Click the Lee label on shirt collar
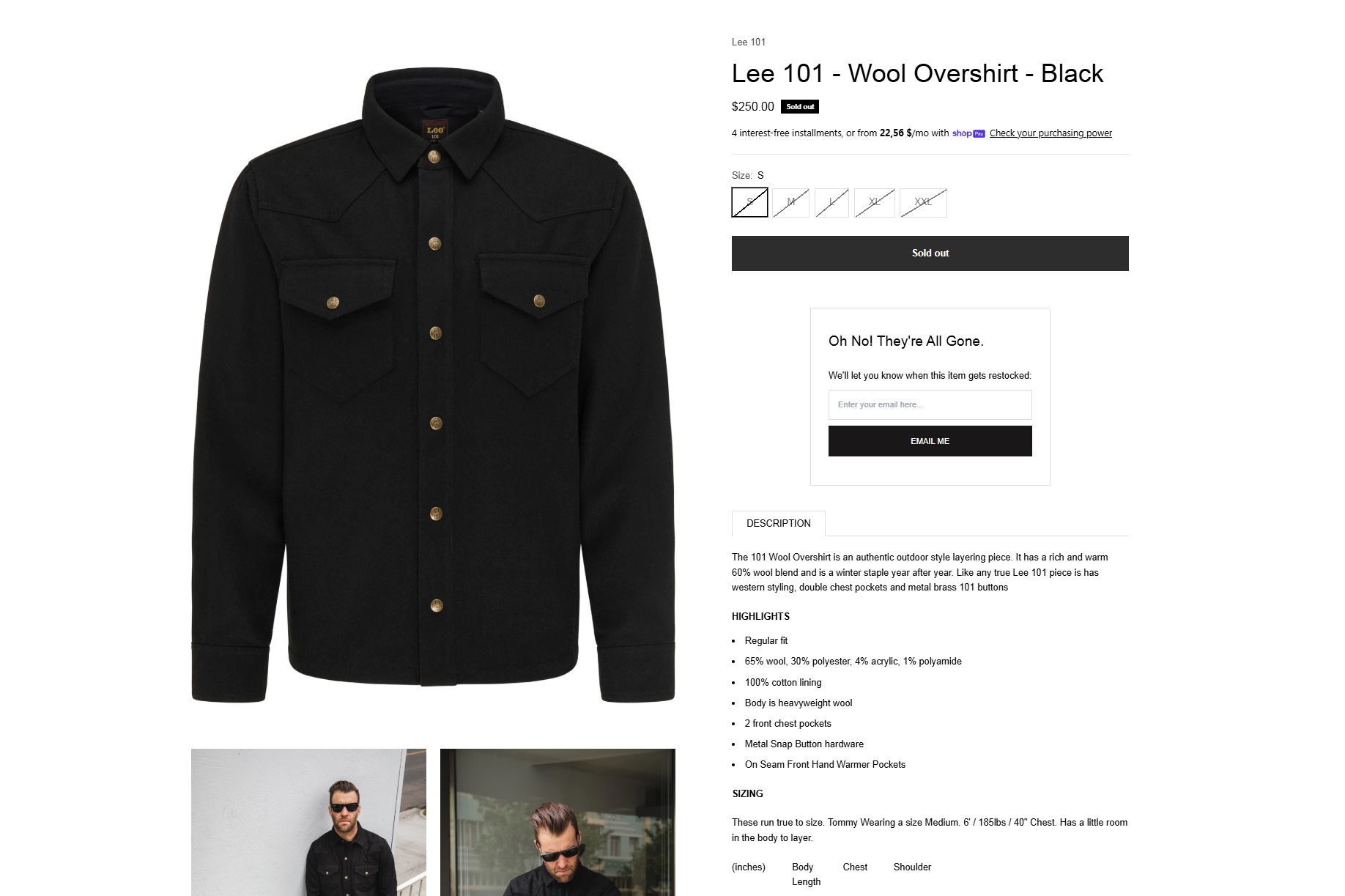The width and height of the screenshot is (1345, 896). pyautogui.click(x=434, y=129)
